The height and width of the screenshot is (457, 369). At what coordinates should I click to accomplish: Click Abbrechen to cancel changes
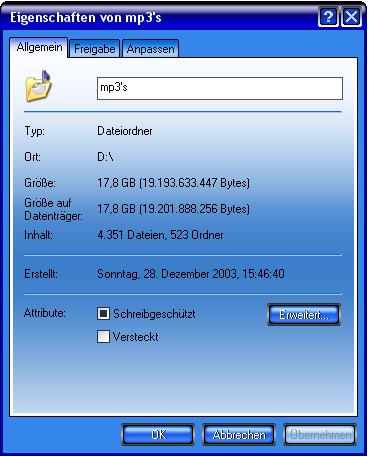[x=239, y=435]
